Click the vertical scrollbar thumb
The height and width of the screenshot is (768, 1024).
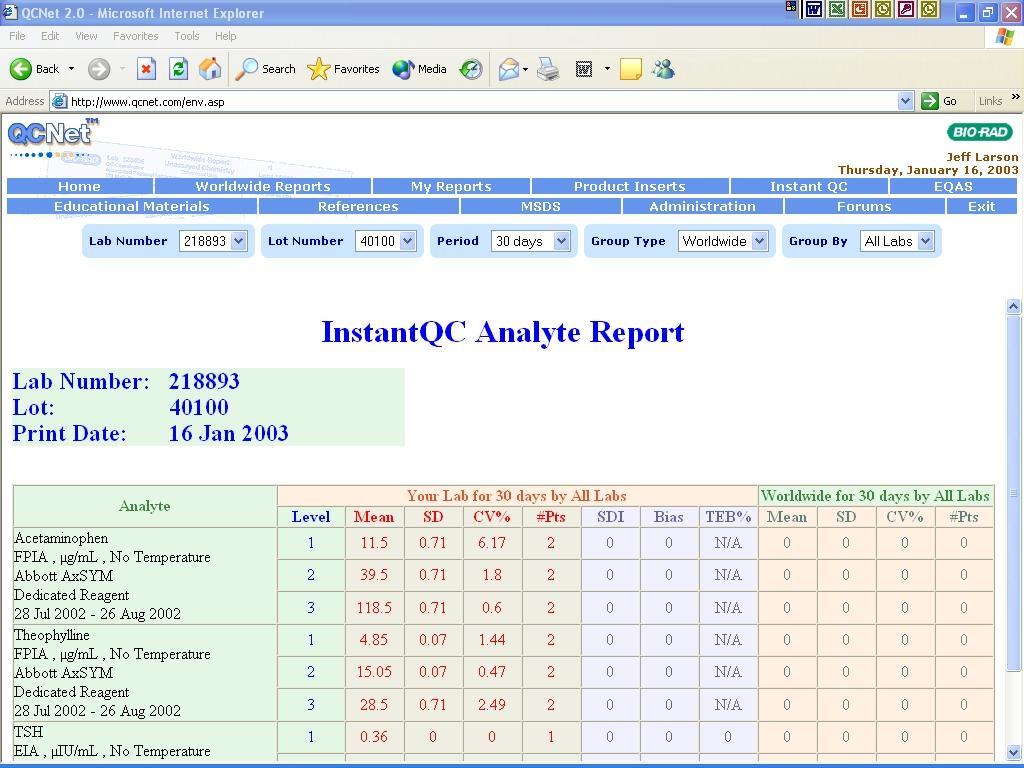1014,492
